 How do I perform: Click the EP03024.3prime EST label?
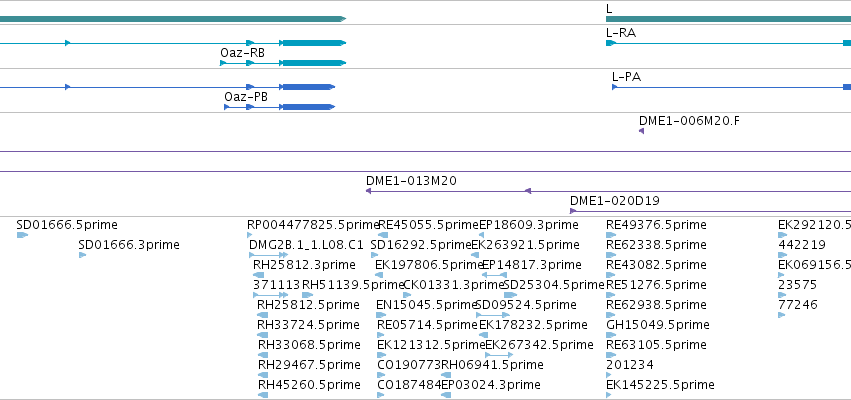[x=491, y=385]
